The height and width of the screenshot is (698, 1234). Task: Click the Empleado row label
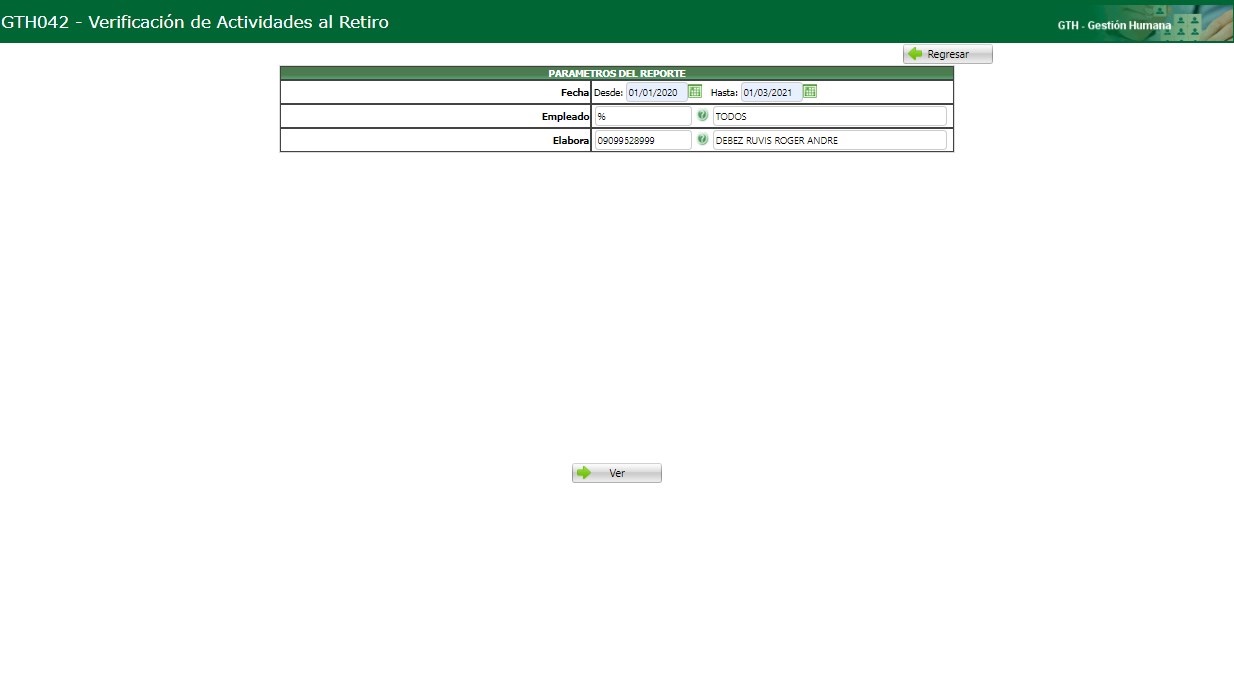coord(566,116)
